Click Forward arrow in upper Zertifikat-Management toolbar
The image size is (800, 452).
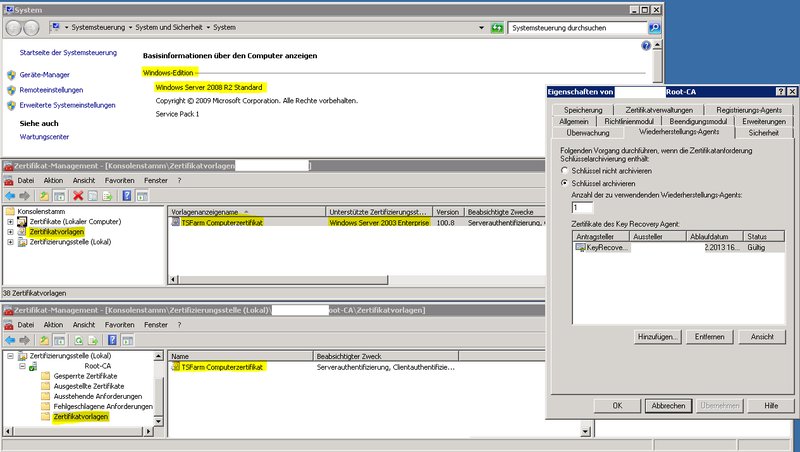click(24, 196)
